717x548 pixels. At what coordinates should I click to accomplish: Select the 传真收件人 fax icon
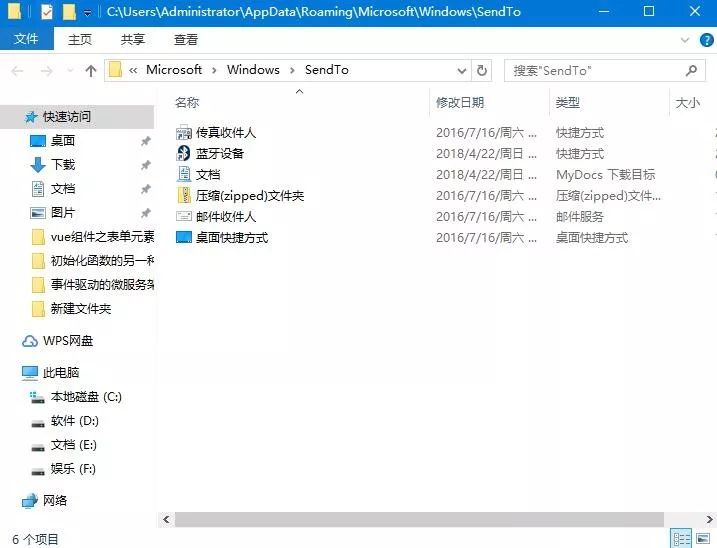pyautogui.click(x=184, y=132)
